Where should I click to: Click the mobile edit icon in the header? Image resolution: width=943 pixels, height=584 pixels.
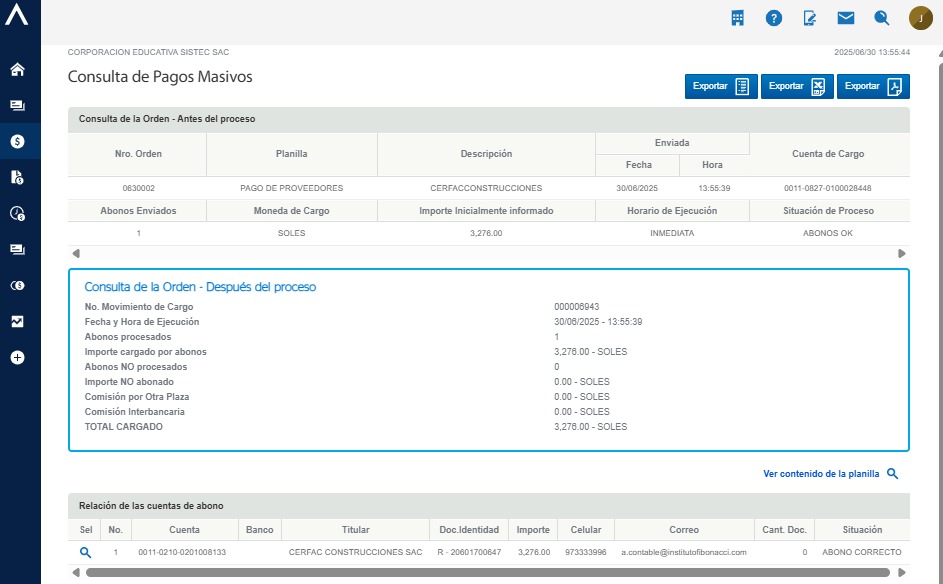tap(810, 18)
